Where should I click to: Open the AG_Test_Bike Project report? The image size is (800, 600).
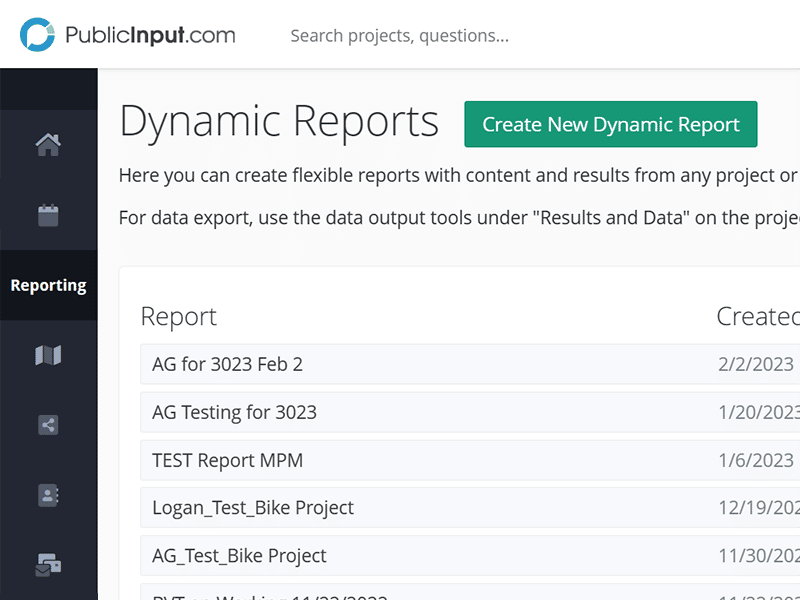coord(239,556)
